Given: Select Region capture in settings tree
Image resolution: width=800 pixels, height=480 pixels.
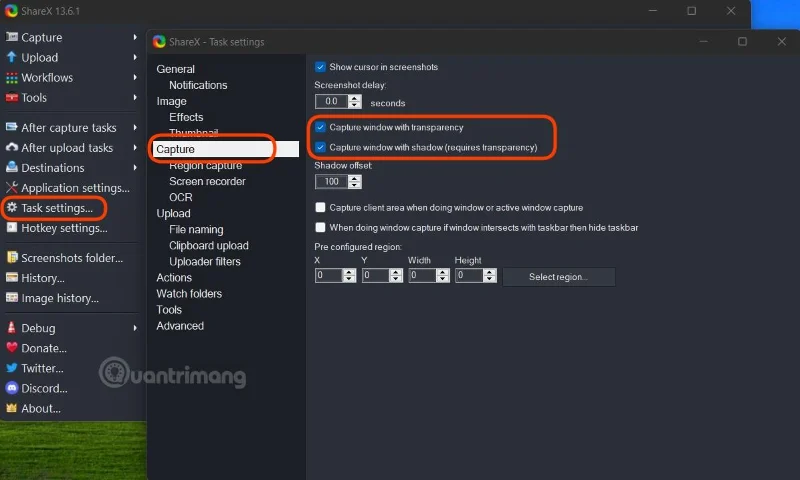Looking at the screenshot, I should (206, 165).
